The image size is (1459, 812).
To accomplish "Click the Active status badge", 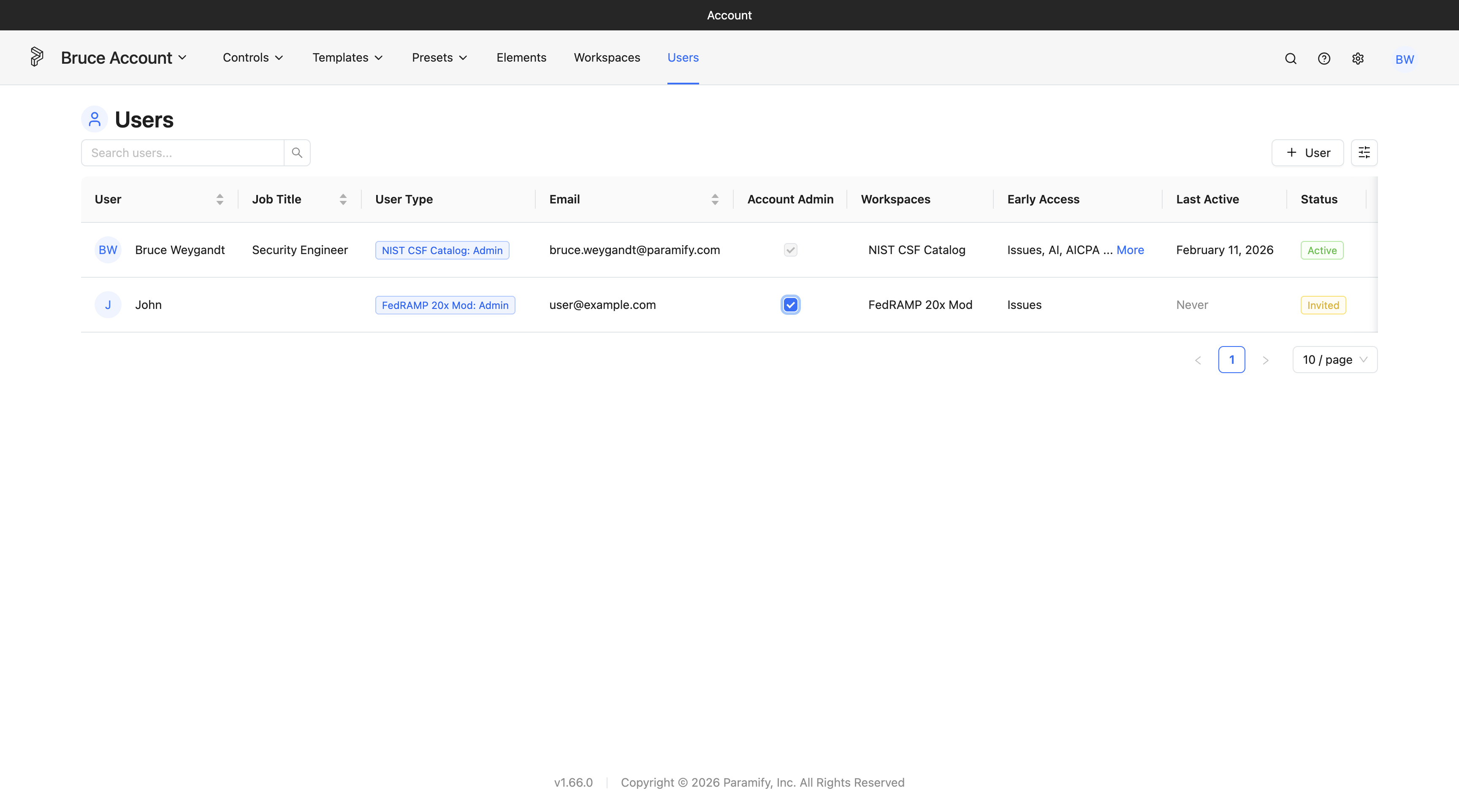I will tap(1321, 250).
